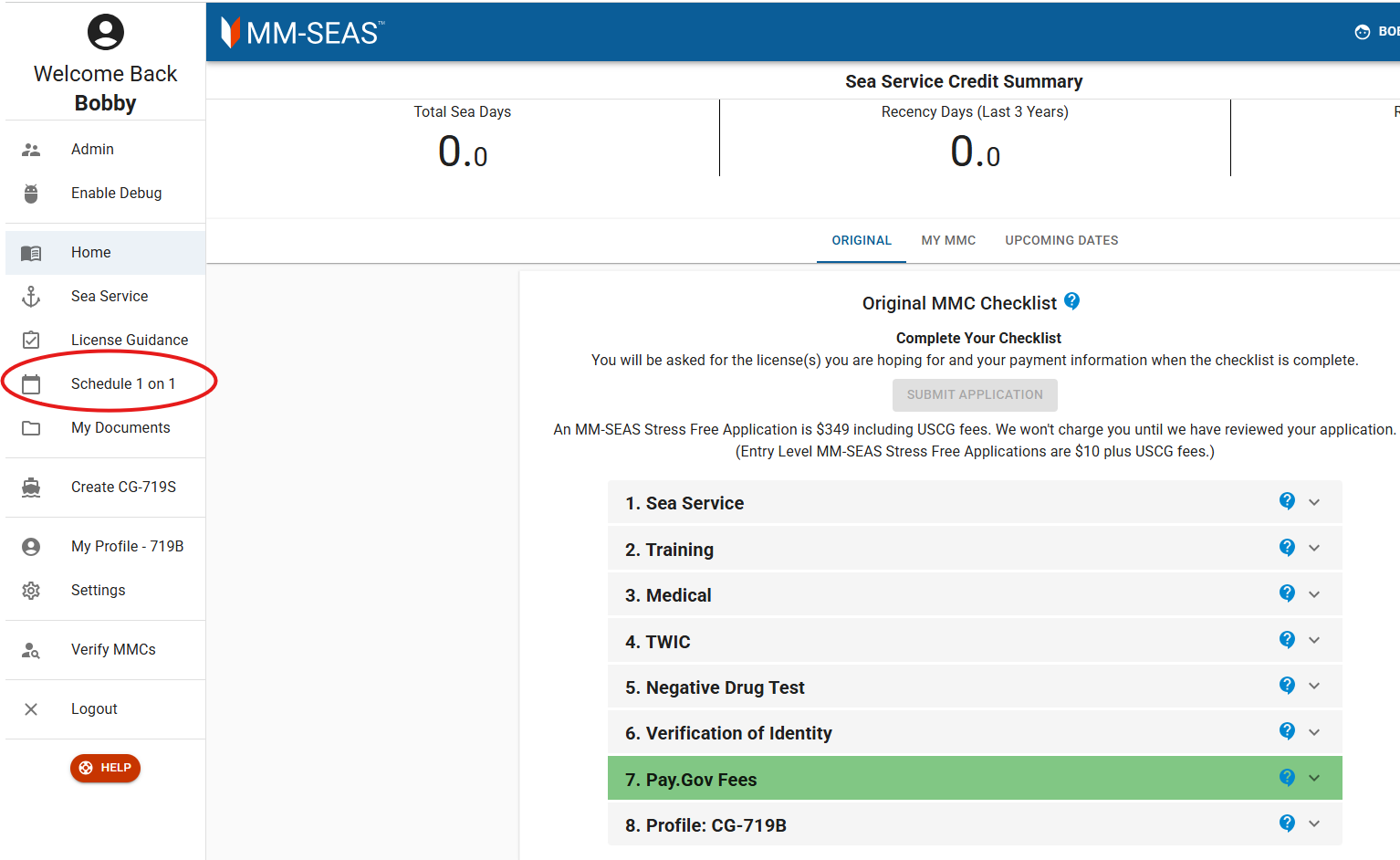The image size is (1400, 860).
Task: Click help icon on Verification of Identity row
Action: click(1287, 731)
